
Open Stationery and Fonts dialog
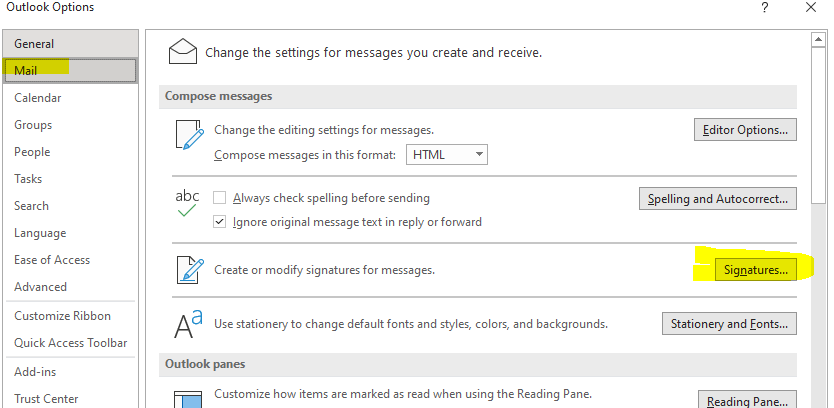pos(729,324)
